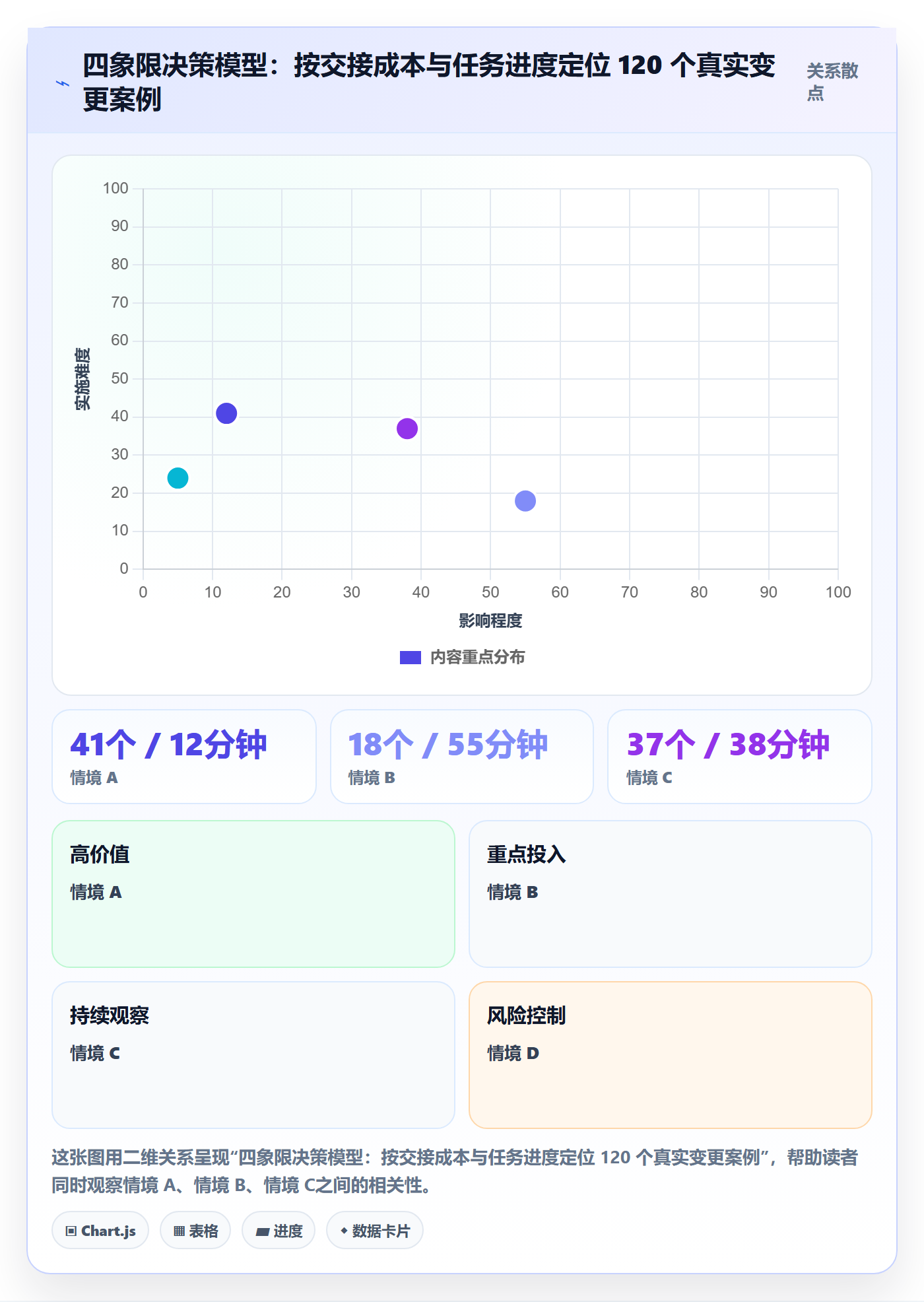The width and height of the screenshot is (924, 1302).
Task: Open the 风险控制 quadrant card
Action: (x=671, y=1055)
